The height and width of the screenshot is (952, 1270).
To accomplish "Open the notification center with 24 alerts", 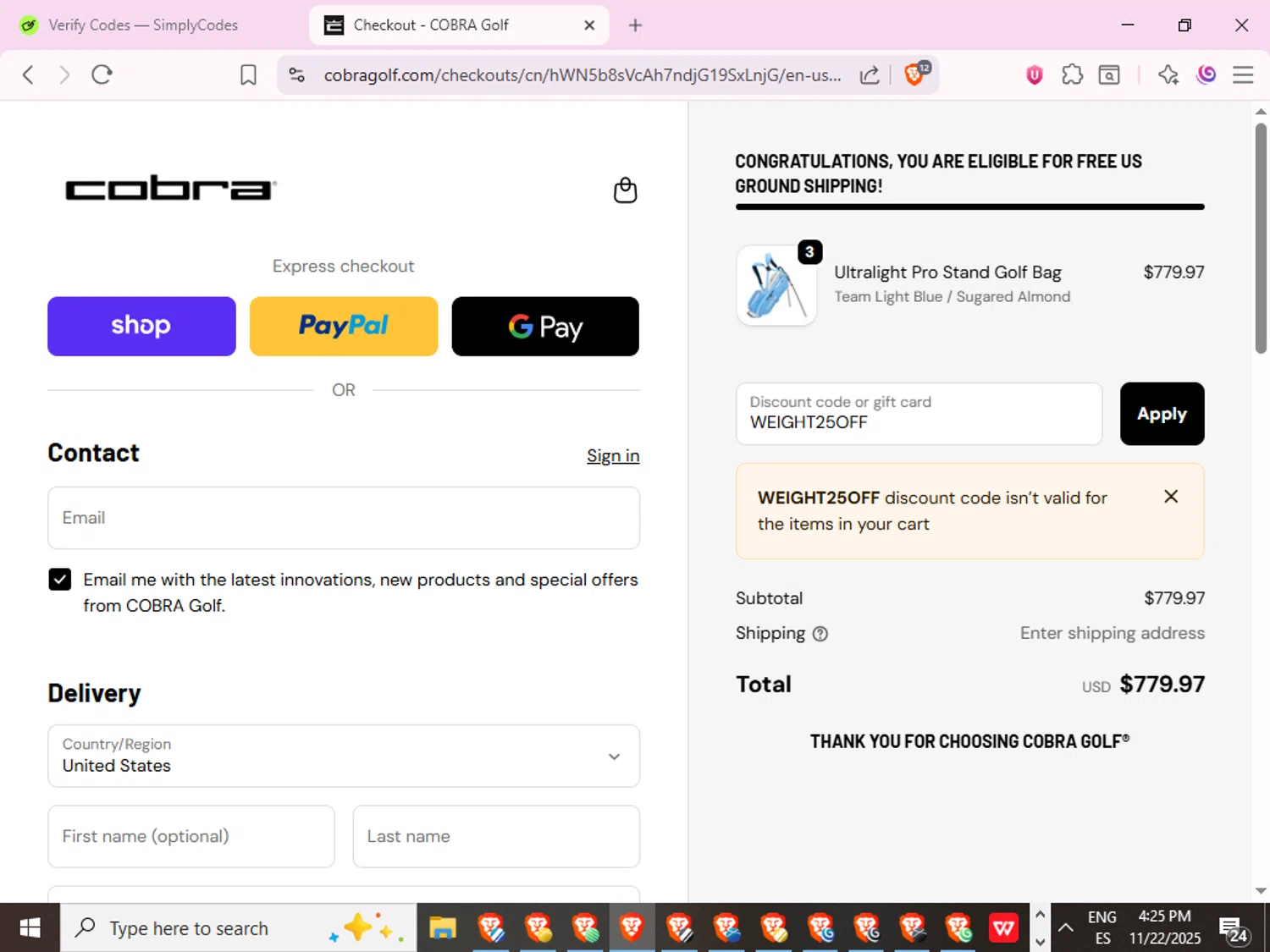I will 1235,929.
